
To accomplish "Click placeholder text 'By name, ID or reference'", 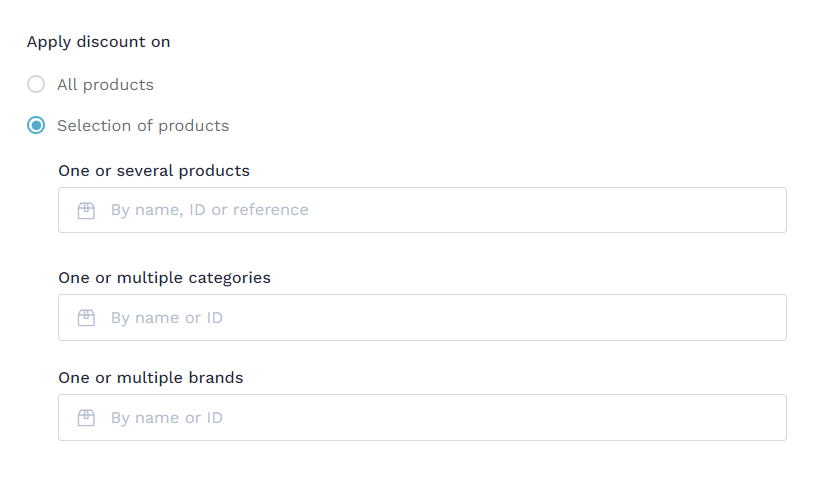I will click(x=209, y=210).
